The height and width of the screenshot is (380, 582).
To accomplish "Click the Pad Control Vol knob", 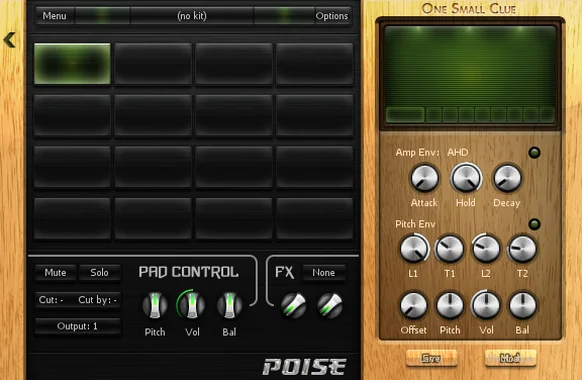I will [x=192, y=306].
